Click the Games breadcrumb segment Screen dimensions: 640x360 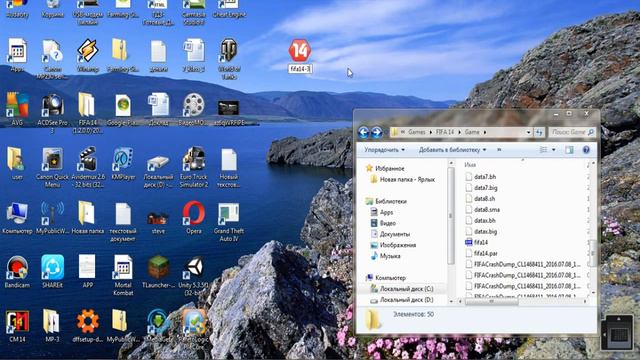417,132
